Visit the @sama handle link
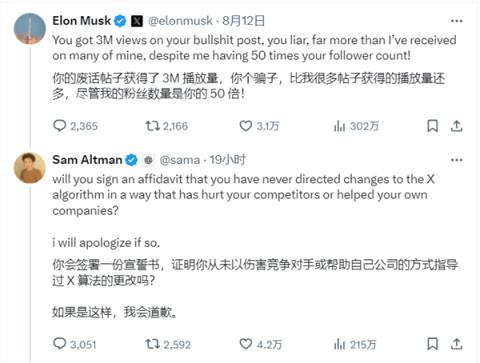The height and width of the screenshot is (363, 480). [x=180, y=160]
